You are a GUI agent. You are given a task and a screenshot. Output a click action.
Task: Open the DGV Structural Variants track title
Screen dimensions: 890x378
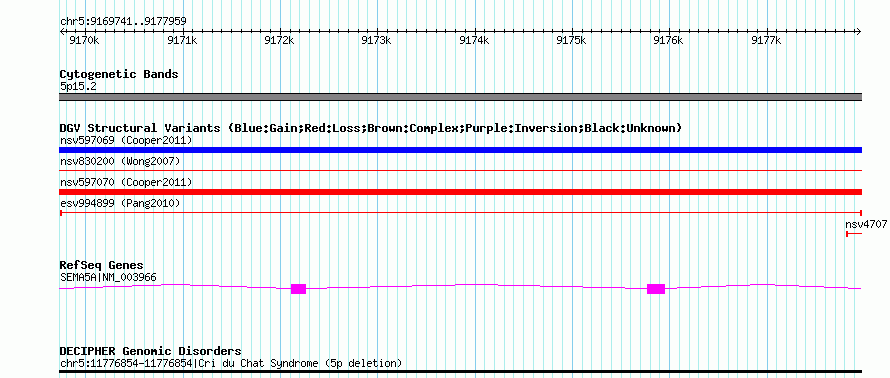click(371, 128)
